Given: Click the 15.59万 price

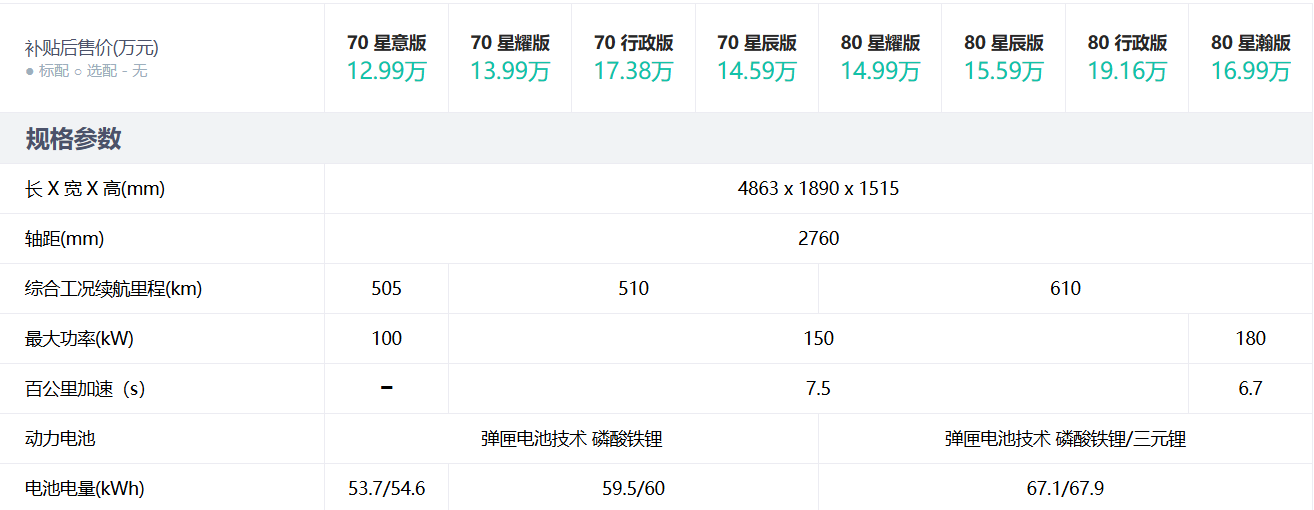Looking at the screenshot, I should click(1004, 71).
